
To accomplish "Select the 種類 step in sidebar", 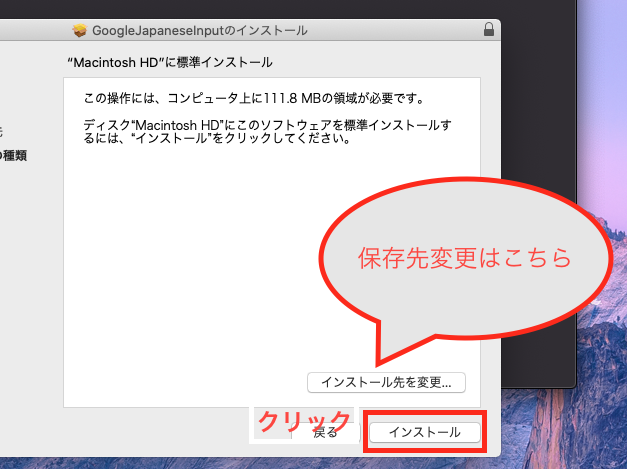I will [13, 155].
